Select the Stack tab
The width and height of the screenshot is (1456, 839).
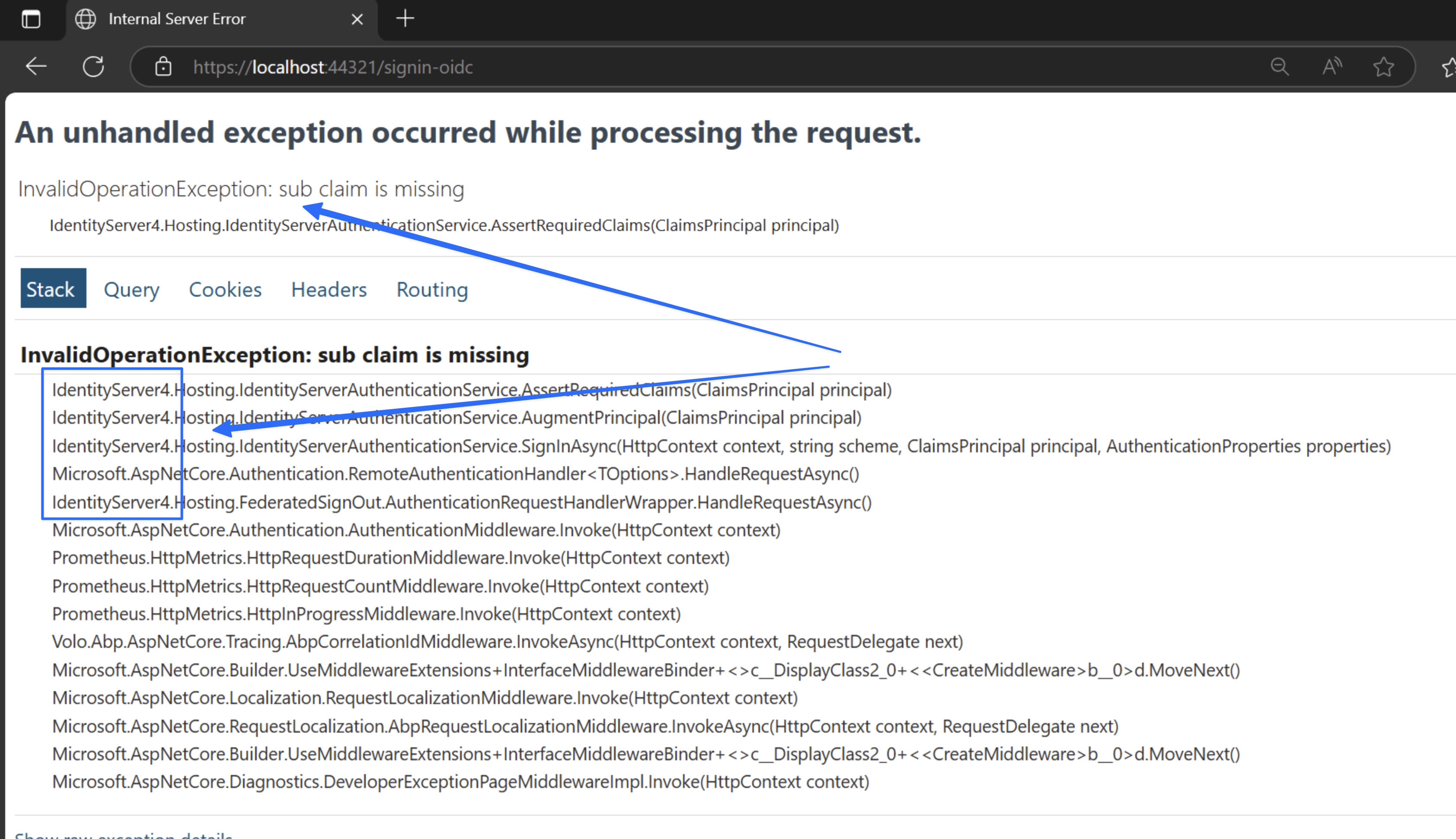pos(53,289)
